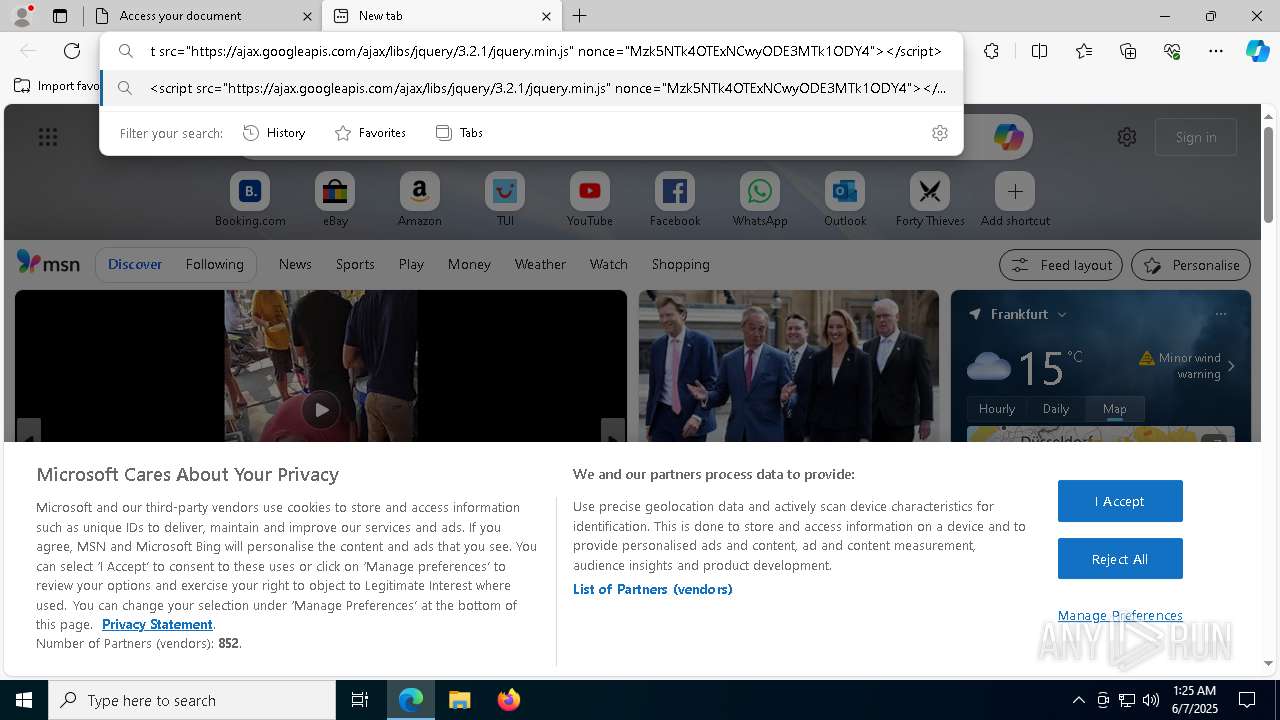Open the Privacy Statement link
The height and width of the screenshot is (720, 1280).
pos(157,624)
